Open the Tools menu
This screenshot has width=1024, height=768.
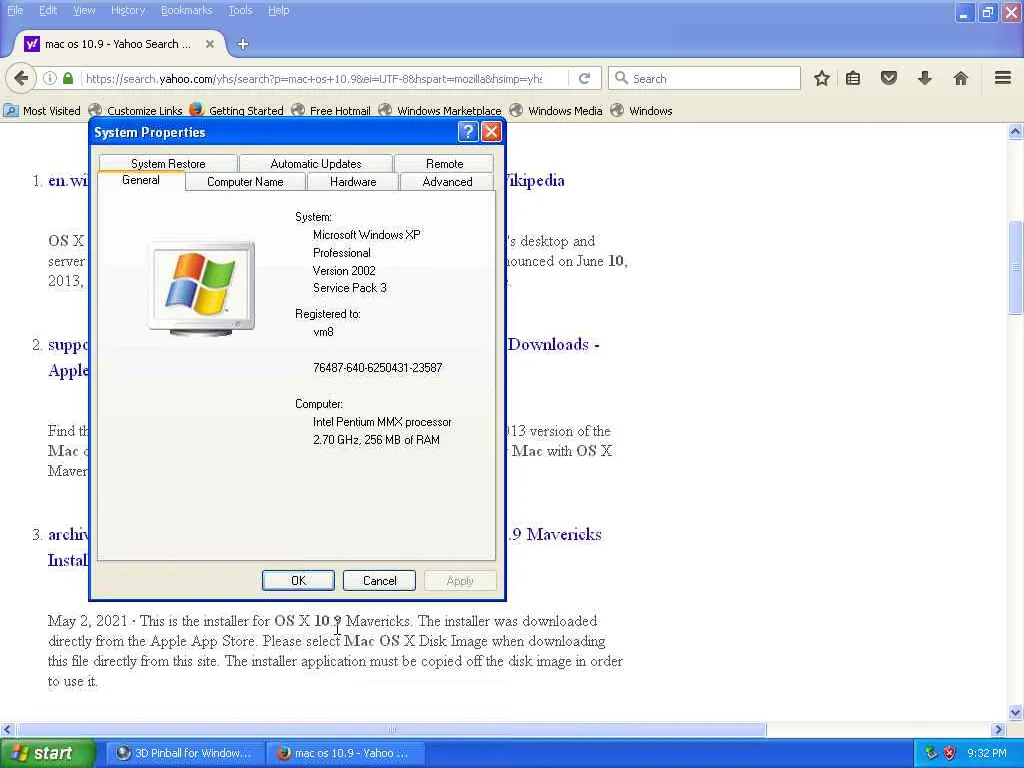coord(240,10)
